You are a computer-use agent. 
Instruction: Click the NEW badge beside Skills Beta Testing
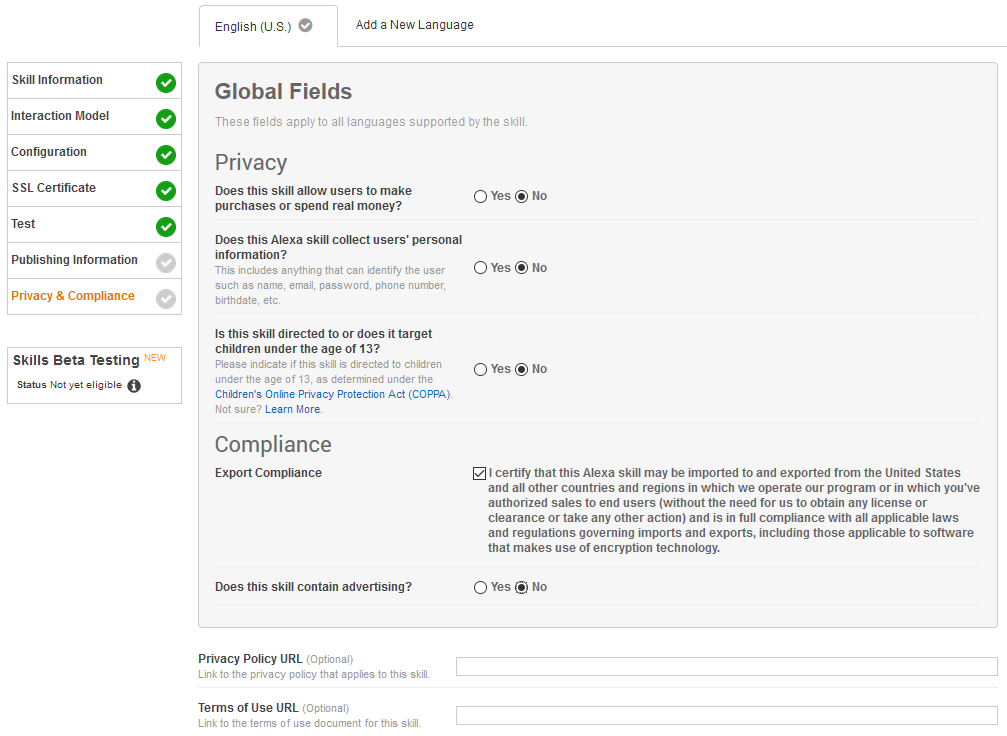pyautogui.click(x=155, y=358)
